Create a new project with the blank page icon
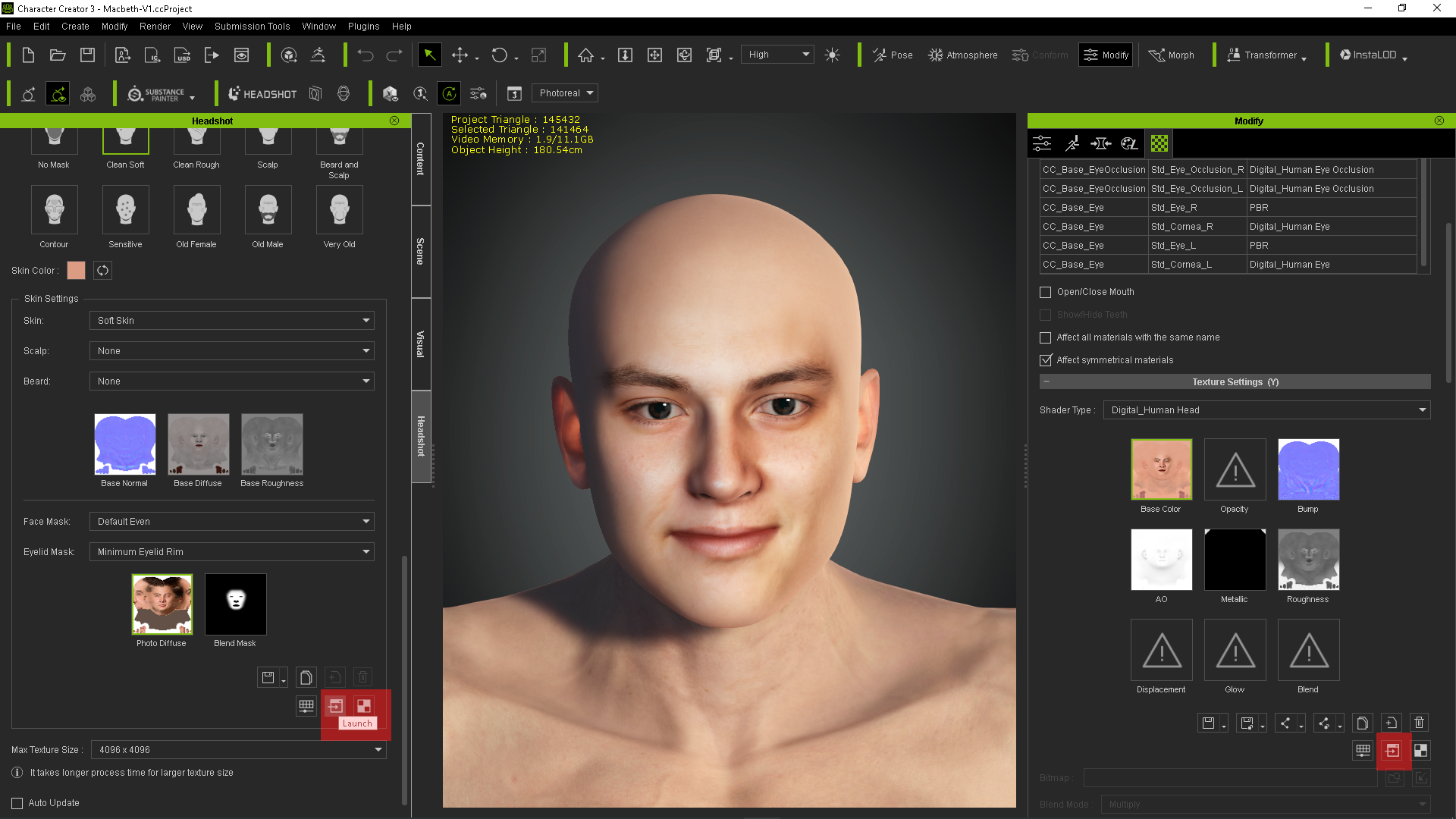This screenshot has height=819, width=1456. (x=28, y=55)
